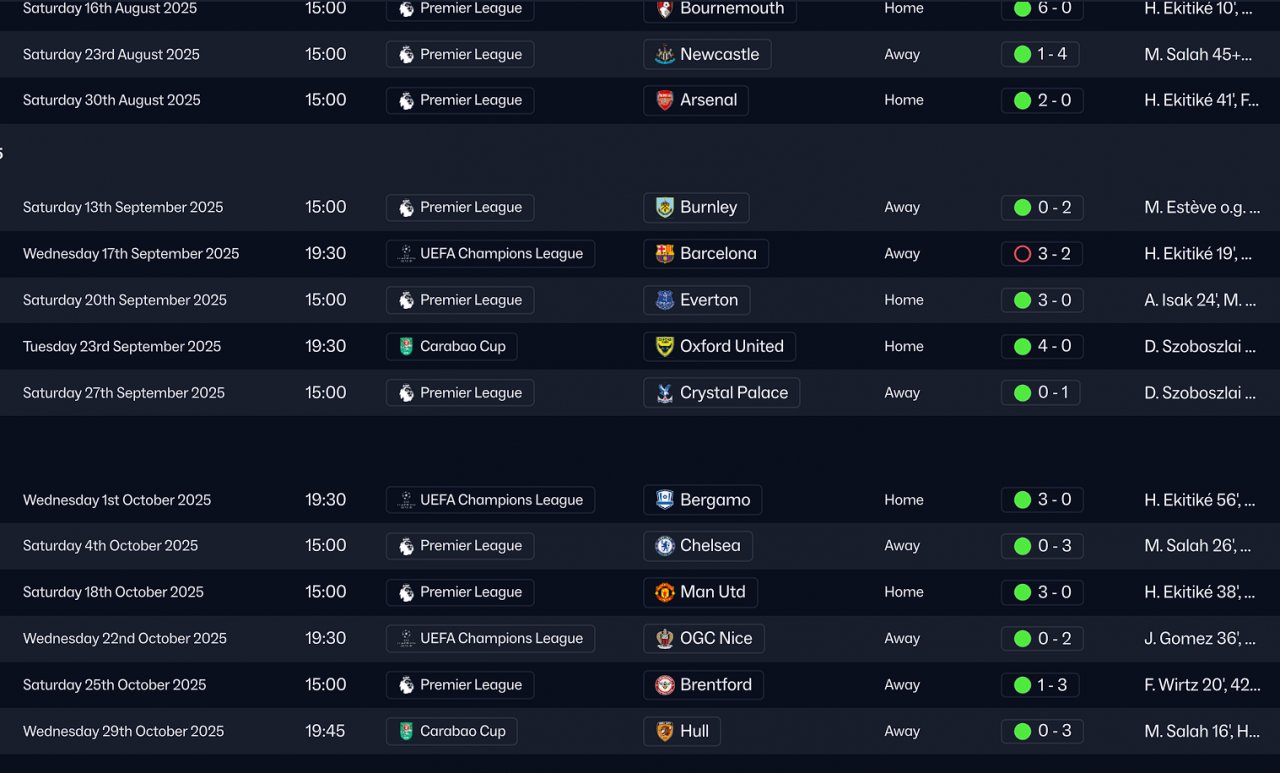Select the Saturday 18th October 2025 fixture row
This screenshot has width=1280, height=773.
[113, 592]
